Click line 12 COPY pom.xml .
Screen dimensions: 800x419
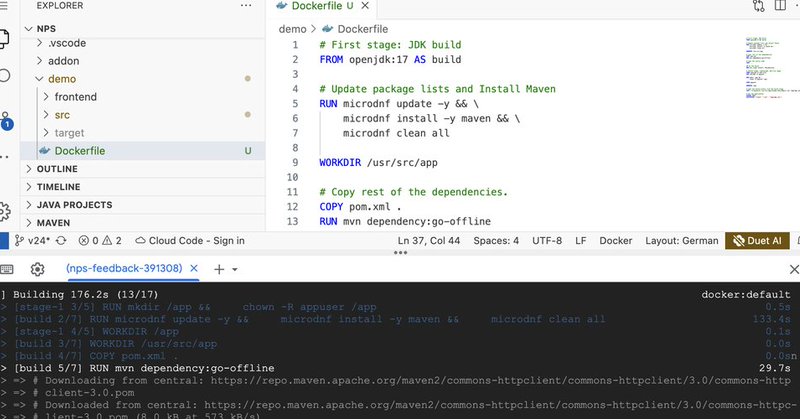point(360,207)
